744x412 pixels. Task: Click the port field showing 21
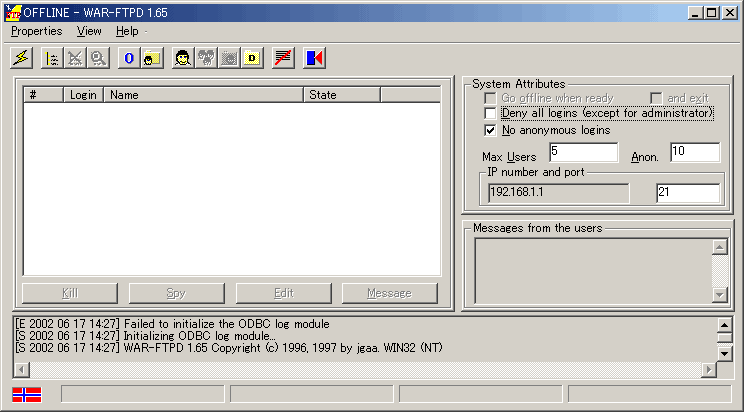[688, 193]
